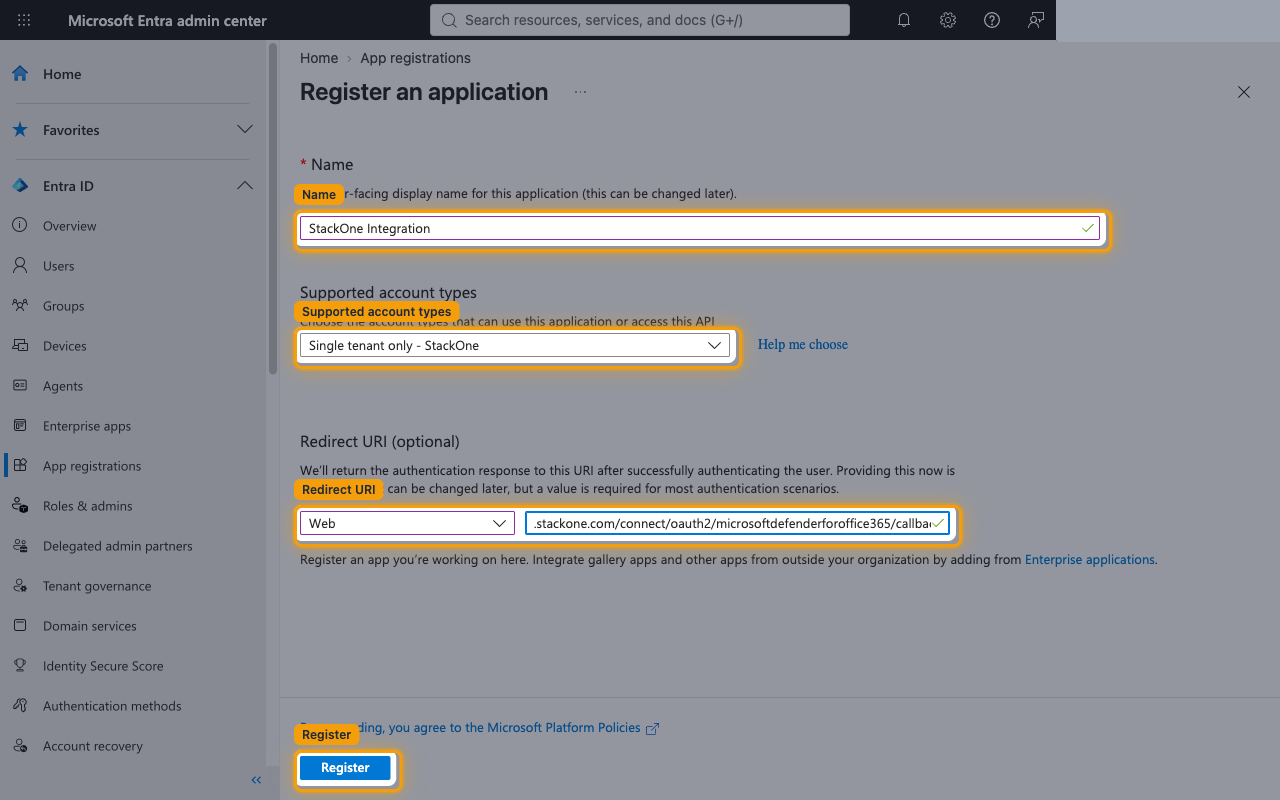Click the Entra ID diamond icon

click(20, 186)
